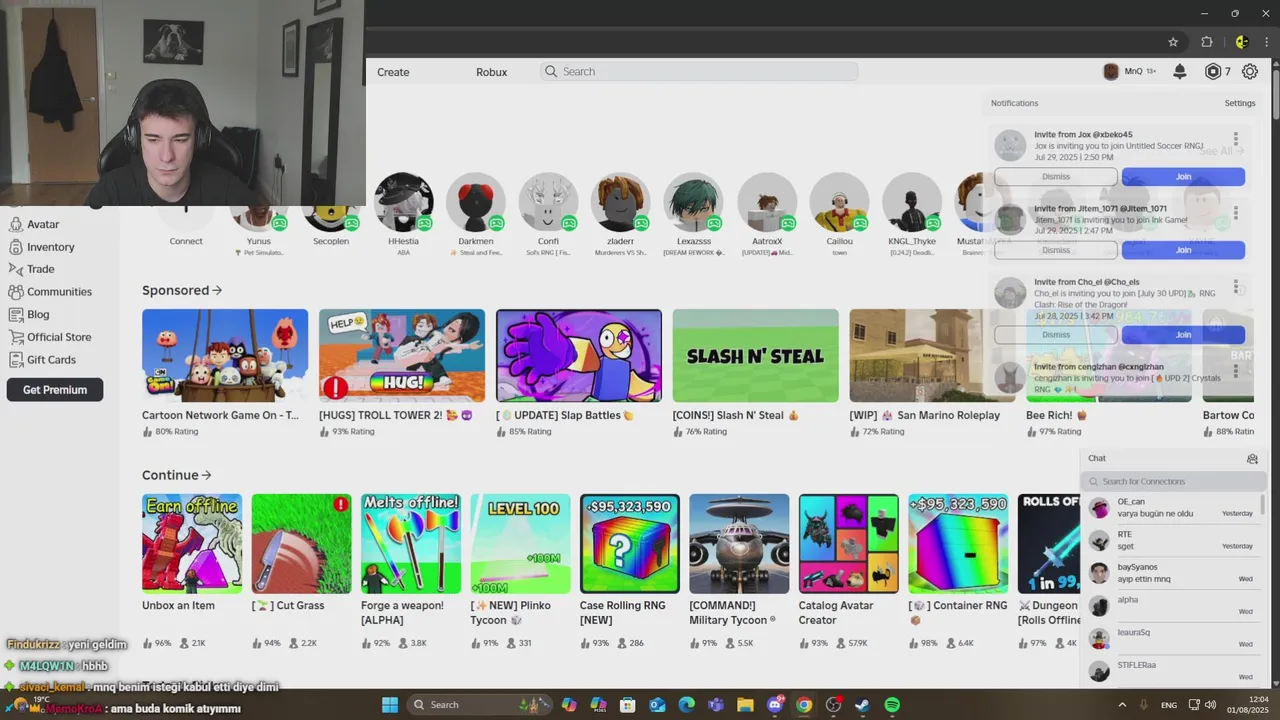Bookmark this page with the star icon

pyautogui.click(x=1173, y=42)
